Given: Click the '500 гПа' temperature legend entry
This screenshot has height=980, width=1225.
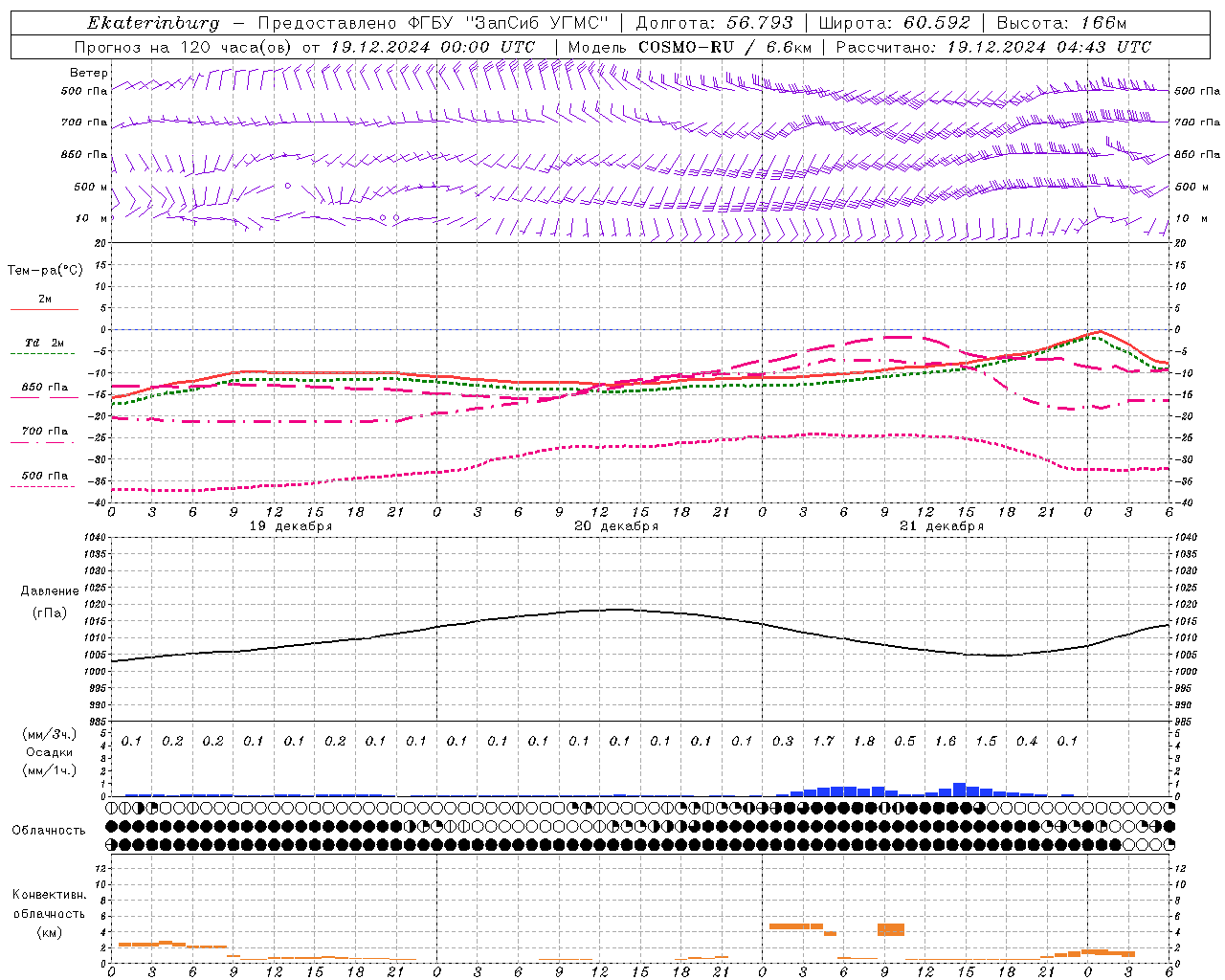Looking at the screenshot, I should tap(45, 476).
